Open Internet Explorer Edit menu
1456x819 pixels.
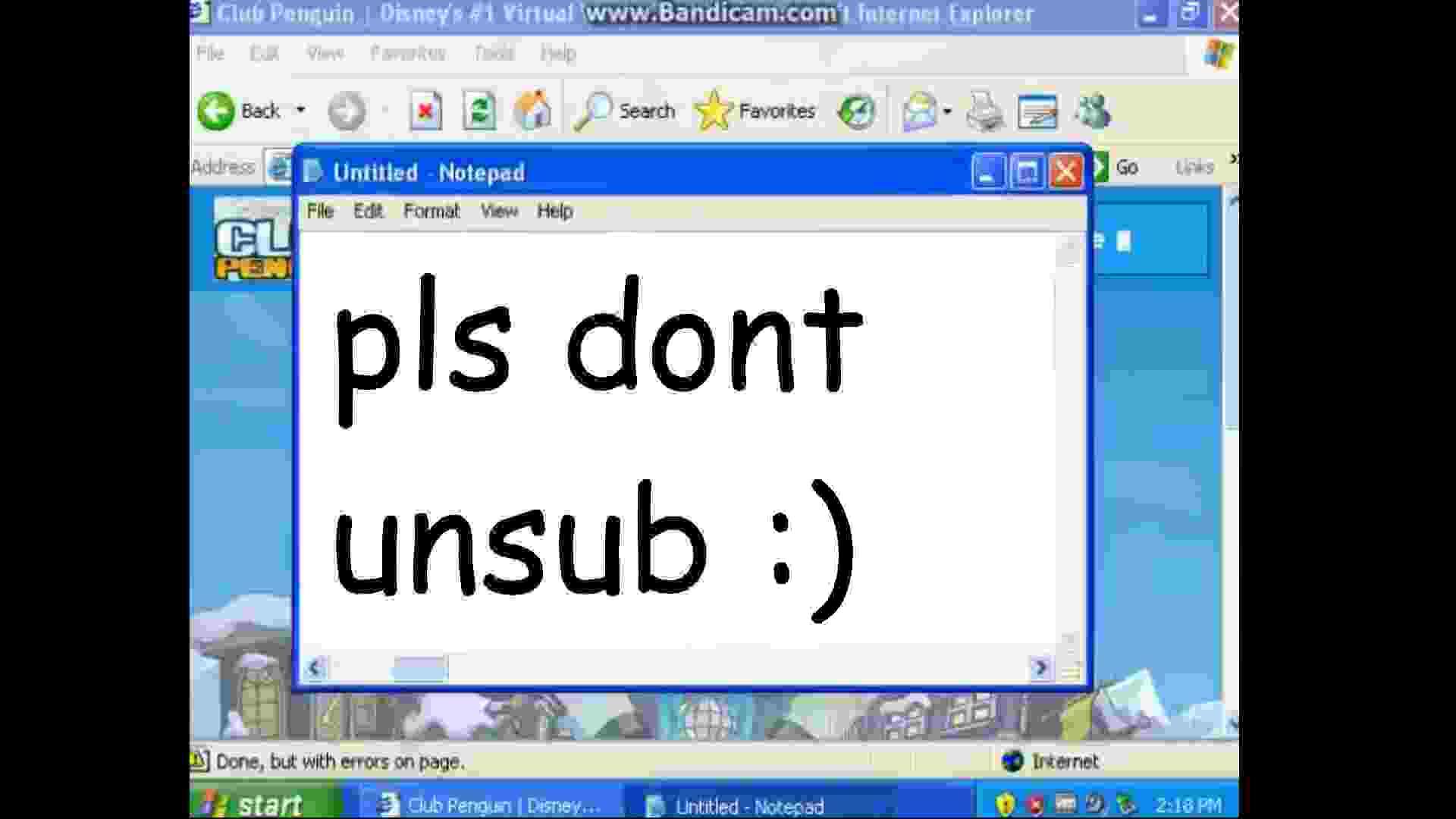point(264,53)
